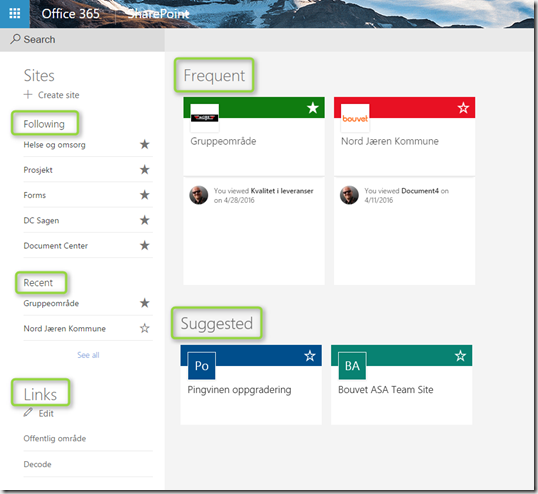Open Bouvet ASA Team Site card
The height and width of the screenshot is (494, 538).
tap(386, 390)
